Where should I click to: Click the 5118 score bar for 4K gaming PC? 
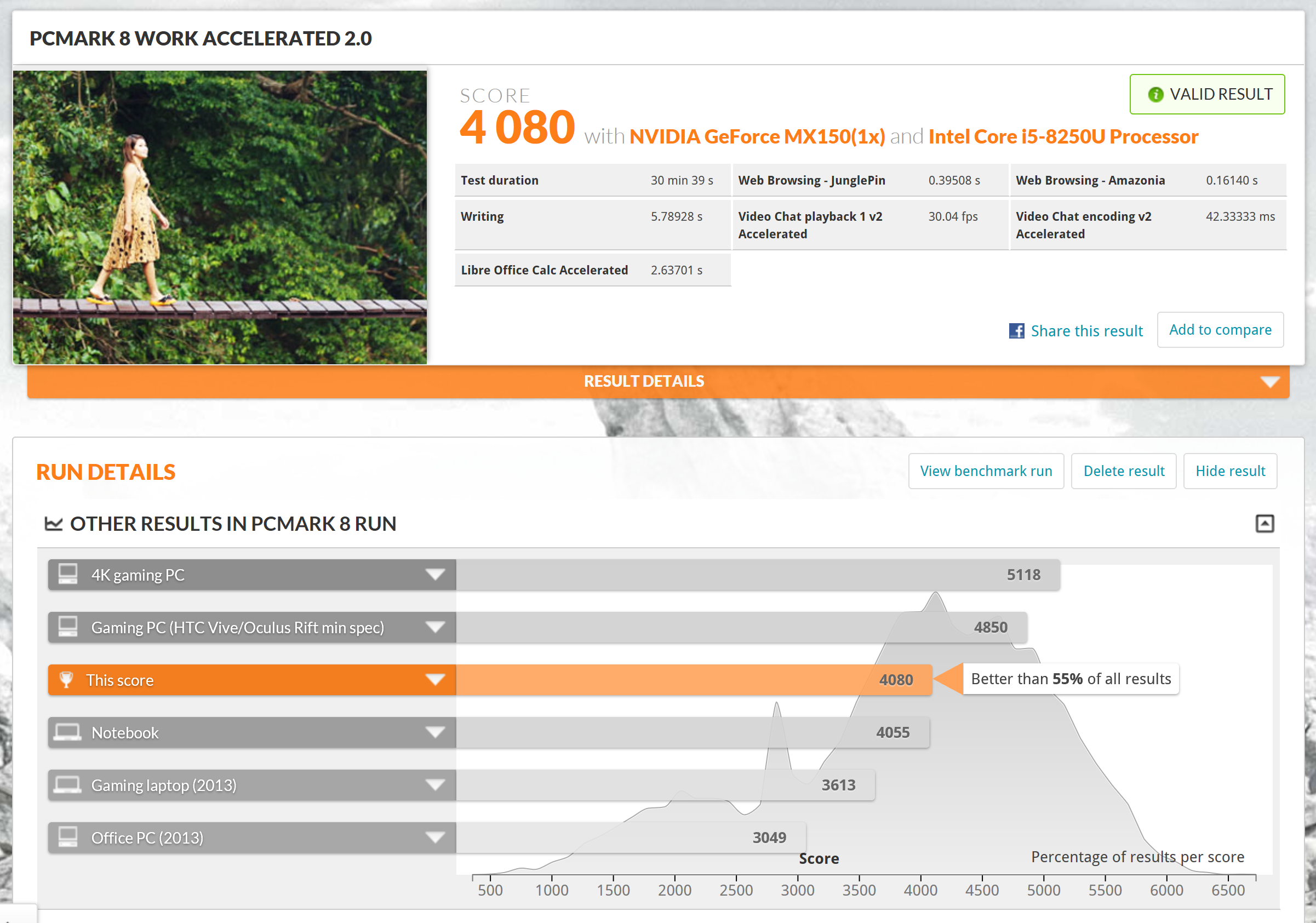point(758,575)
